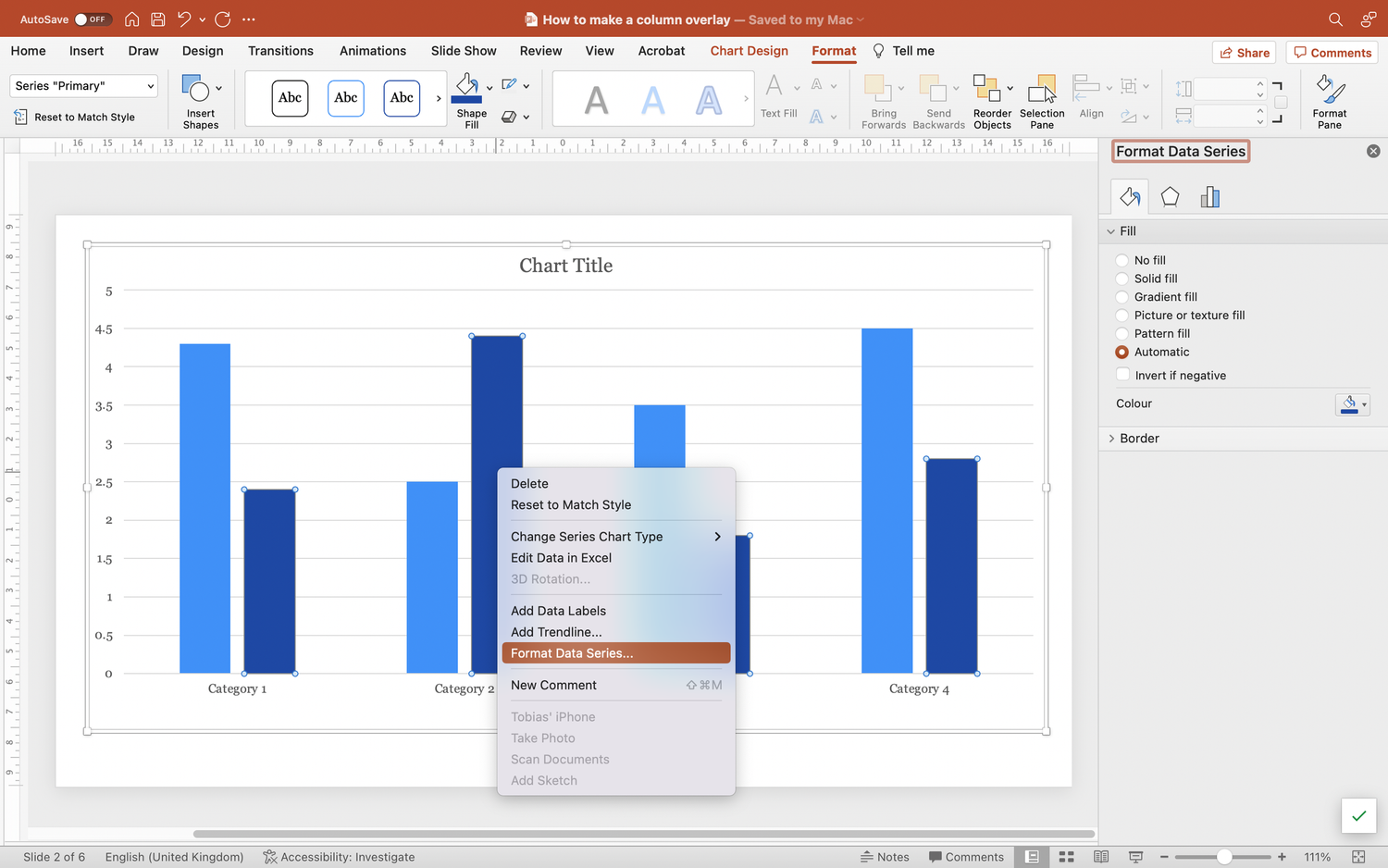This screenshot has height=868, width=1388.
Task: Open Reading view from status bar
Action: (x=1101, y=857)
